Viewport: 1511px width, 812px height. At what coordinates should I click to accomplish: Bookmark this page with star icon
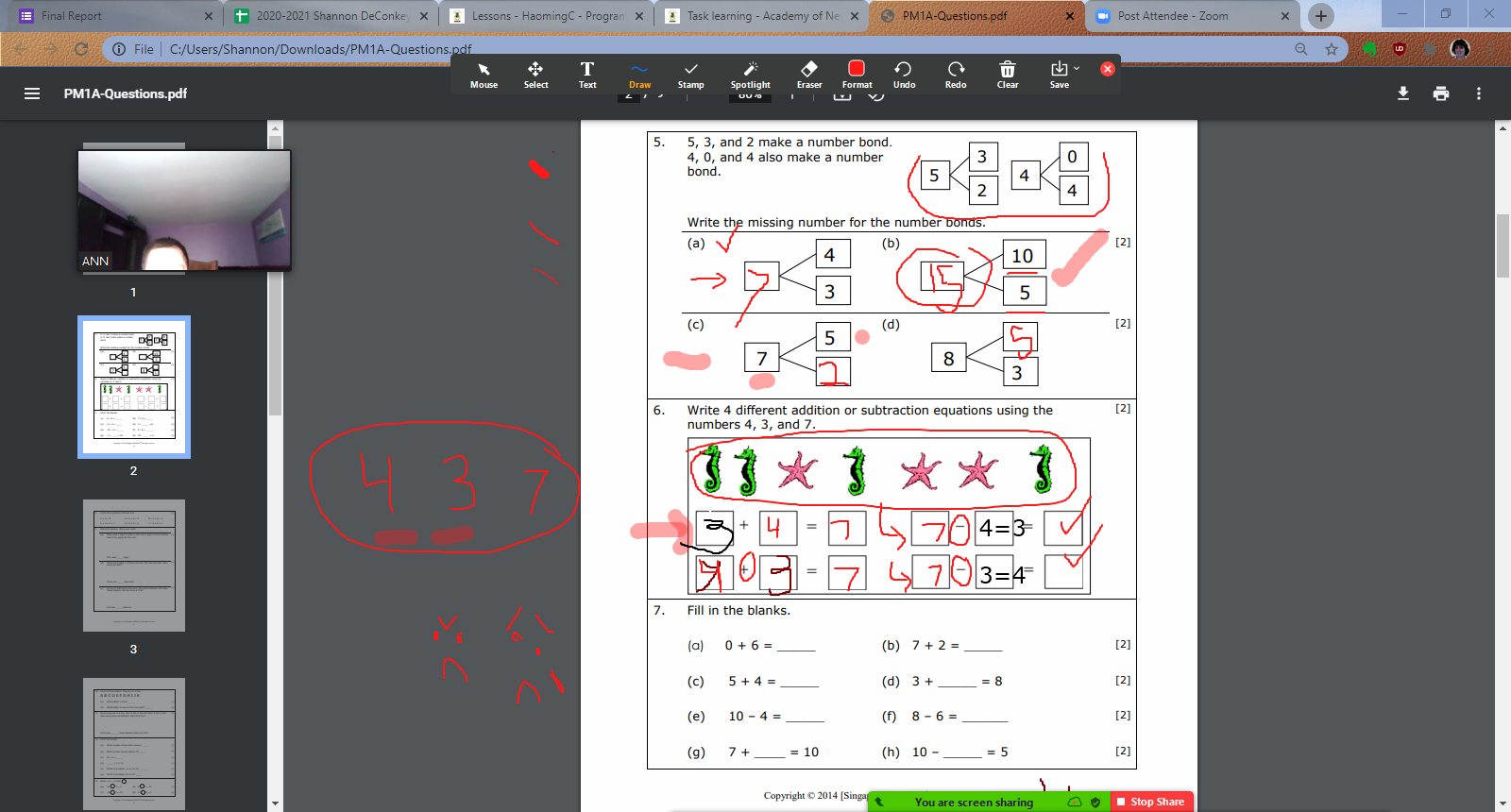pyautogui.click(x=1332, y=49)
